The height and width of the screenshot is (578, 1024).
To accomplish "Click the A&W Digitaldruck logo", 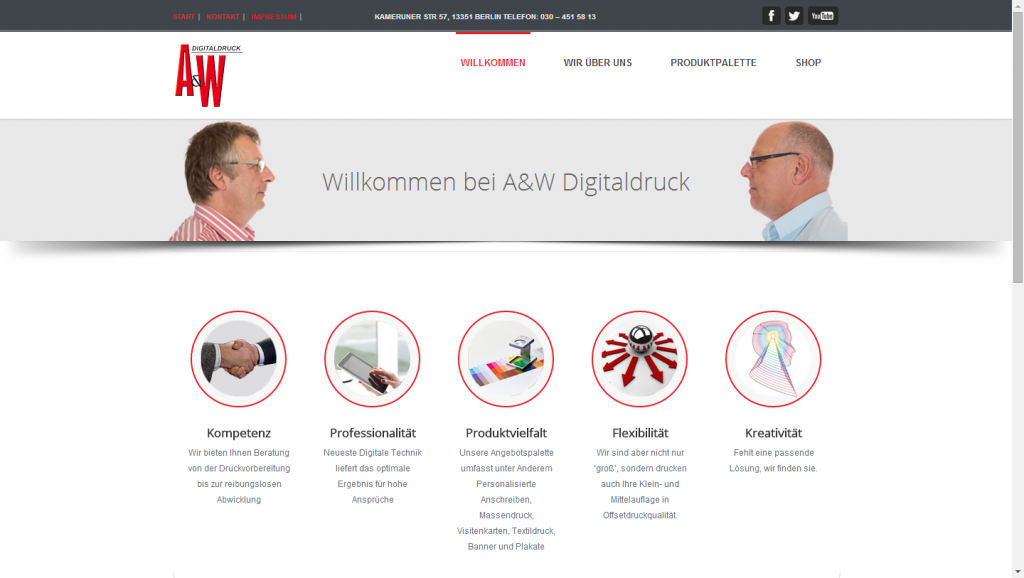I will point(208,75).
